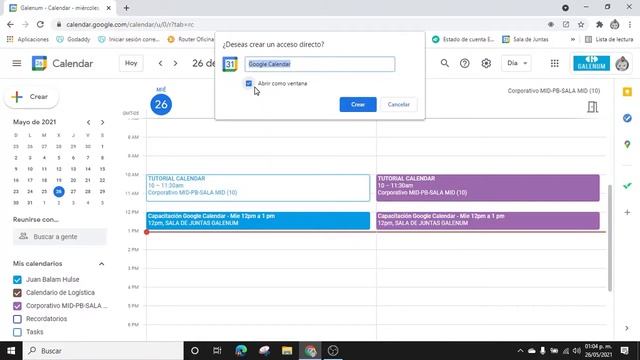Click the vertical calendar scrollbar
The image size is (640, 360).
click(610, 238)
